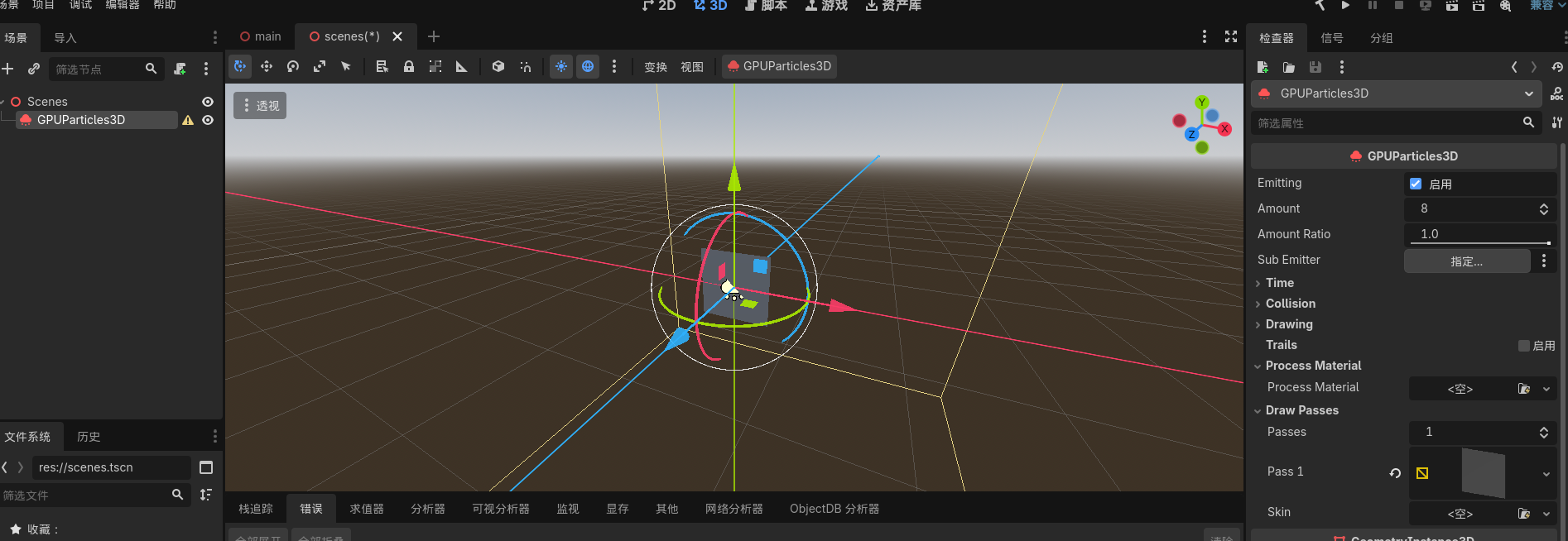Viewport: 1568px width, 541px height.
Task: Toggle visibility of the GPUParticles3D node
Action: point(208,120)
